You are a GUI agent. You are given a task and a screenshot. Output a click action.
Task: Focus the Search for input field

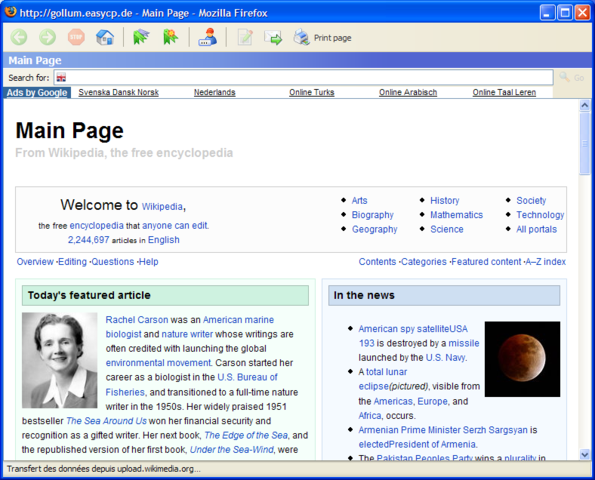[303, 77]
